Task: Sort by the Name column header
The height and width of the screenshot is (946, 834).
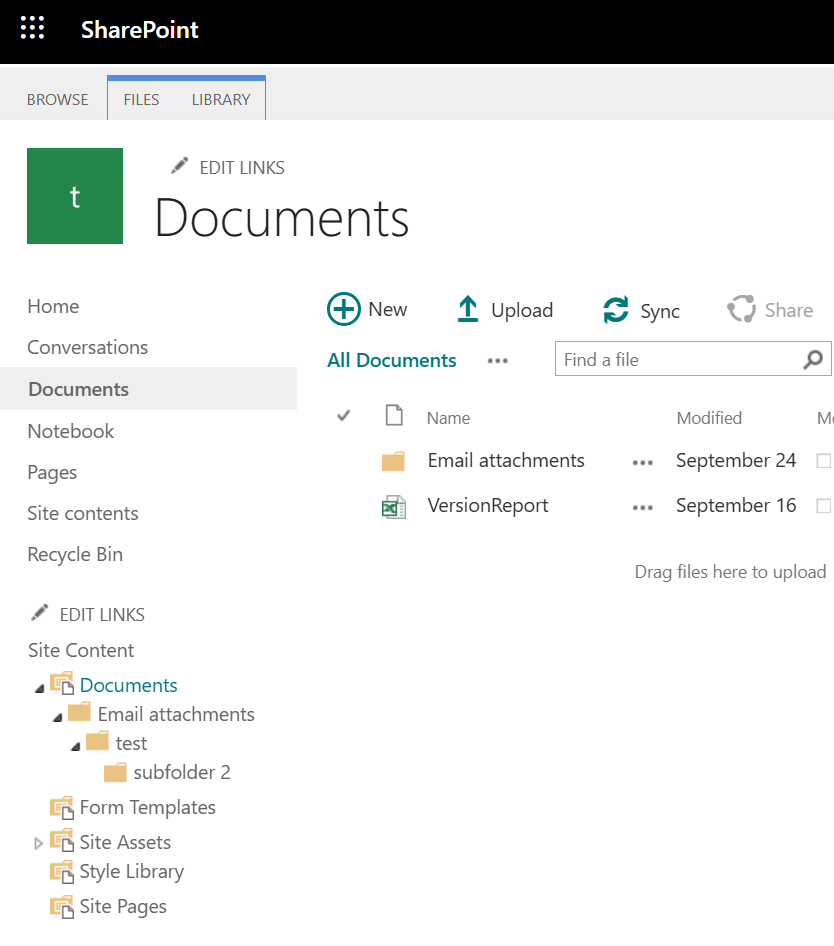Action: click(448, 418)
